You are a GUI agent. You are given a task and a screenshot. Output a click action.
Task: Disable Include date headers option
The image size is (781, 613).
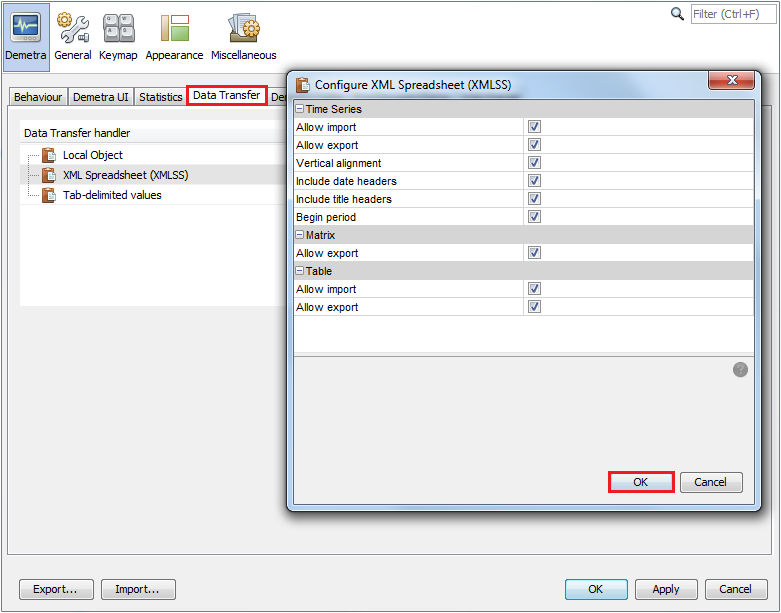tap(534, 181)
